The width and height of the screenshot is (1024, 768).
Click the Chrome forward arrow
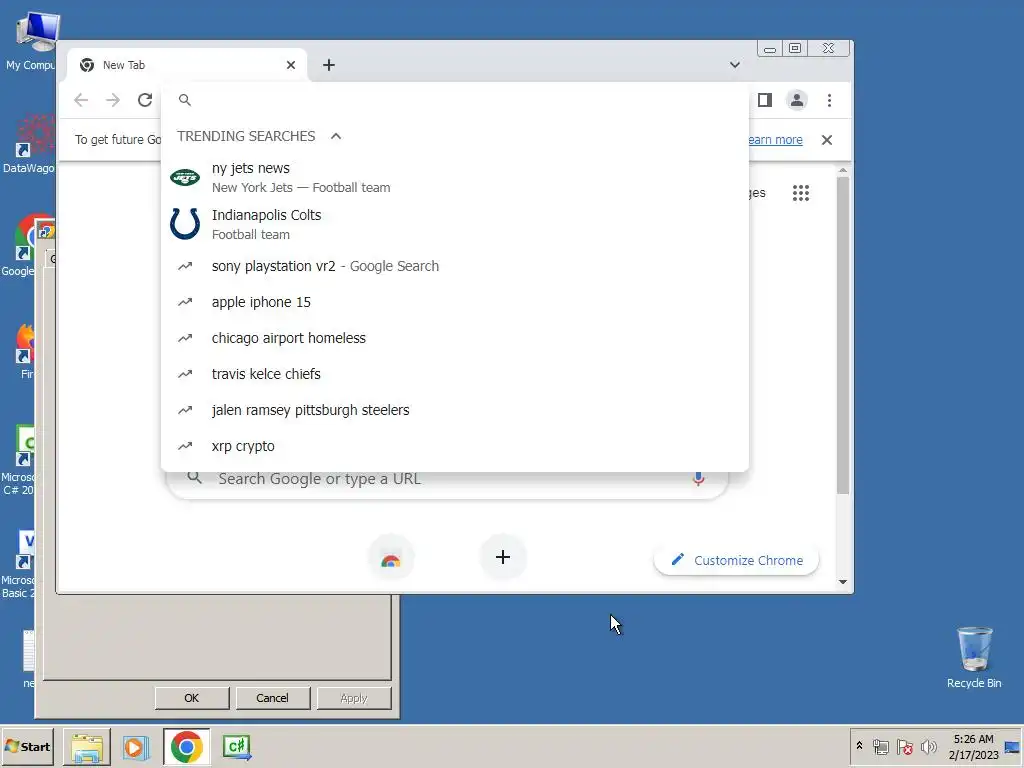click(113, 100)
